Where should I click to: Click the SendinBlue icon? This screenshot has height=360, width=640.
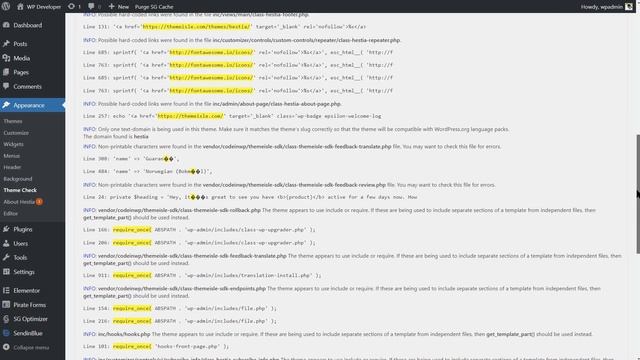(x=6, y=333)
